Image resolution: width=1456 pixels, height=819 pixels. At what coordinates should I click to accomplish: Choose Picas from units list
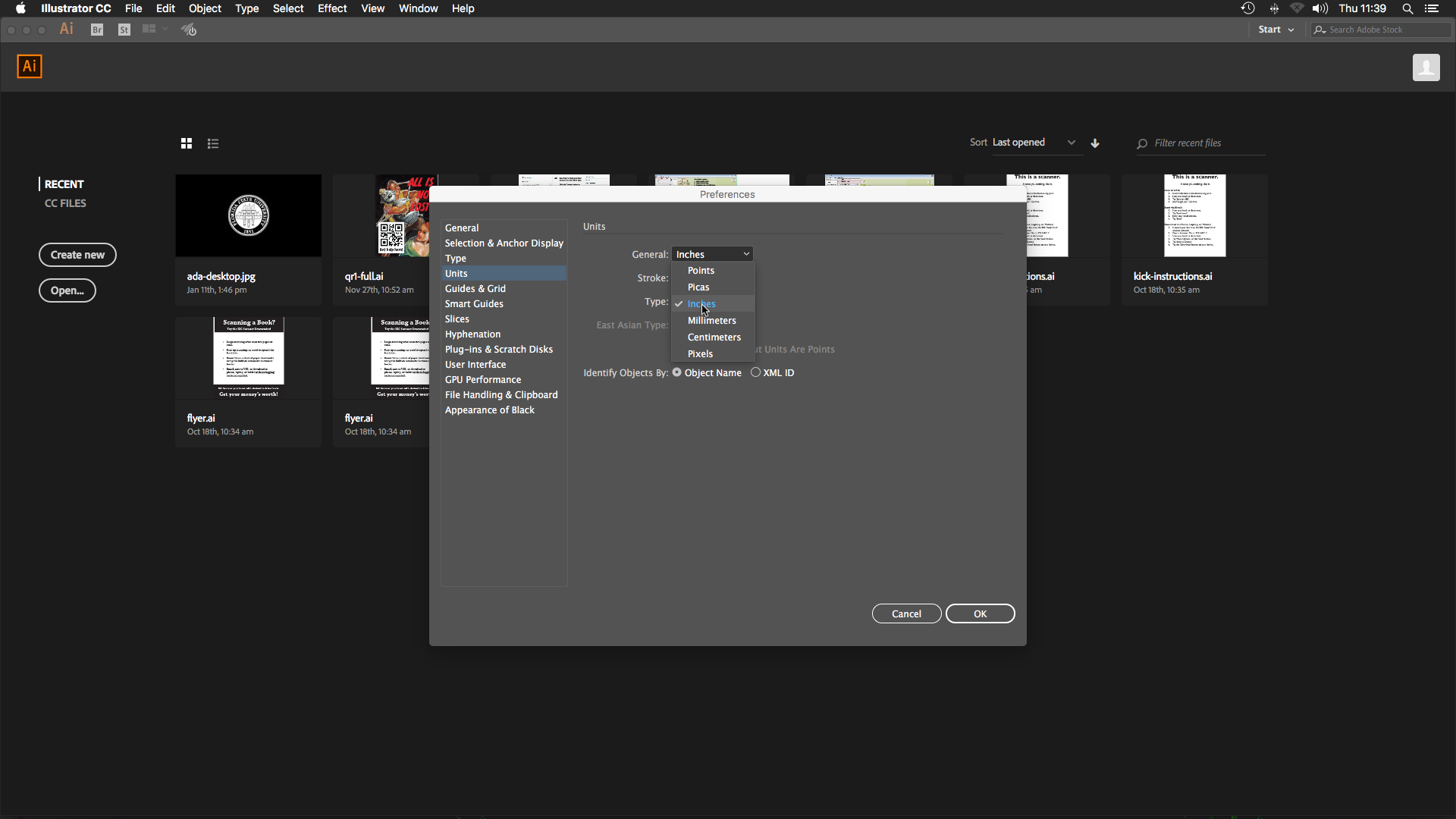coord(713,287)
